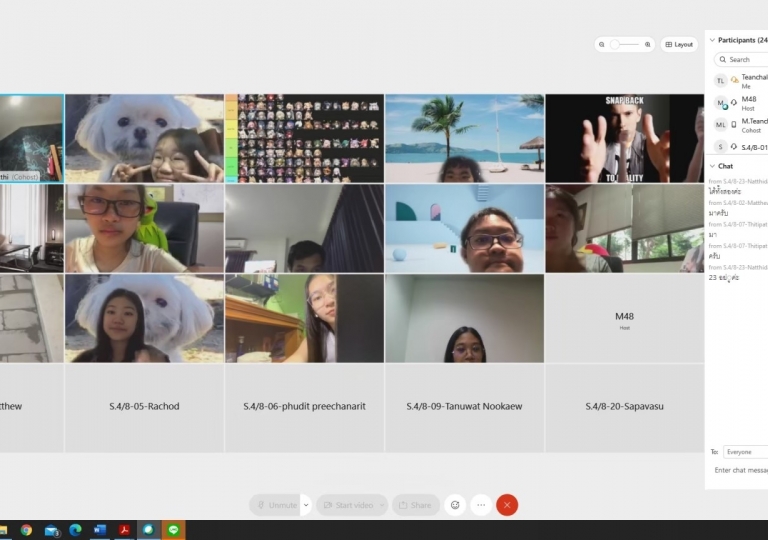Screen dimensions: 768x540
Task: Select the S.4/8-09-Tanuwat Nookaew tile
Action: [x=464, y=408]
